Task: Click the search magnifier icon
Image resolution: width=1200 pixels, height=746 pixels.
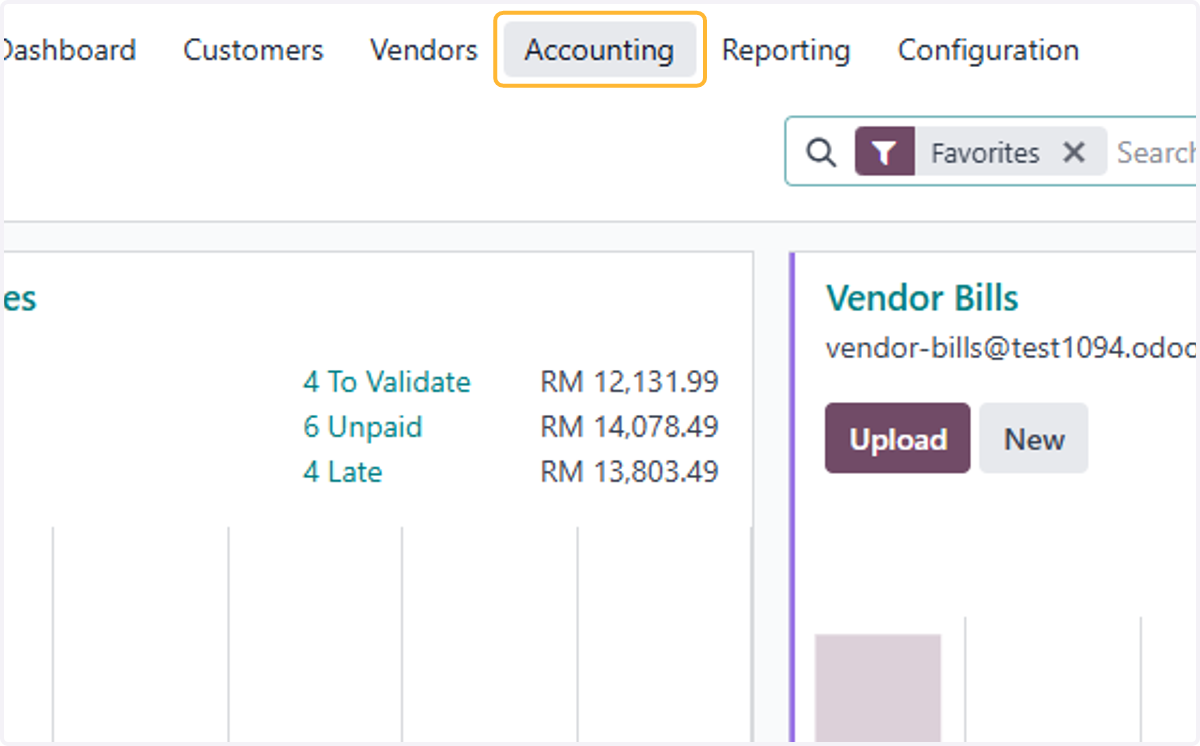Action: click(x=821, y=152)
